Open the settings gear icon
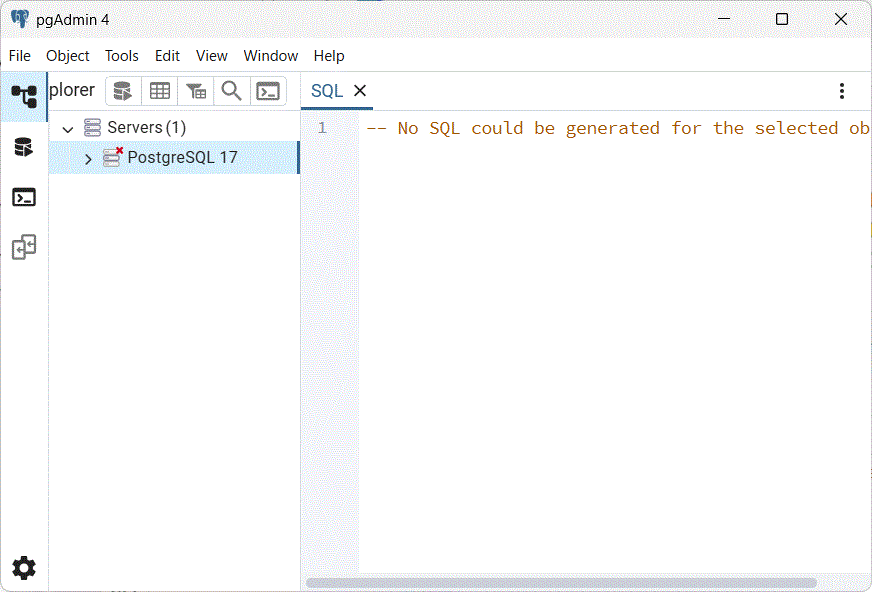Screen dimensions: 872x592 point(24,568)
